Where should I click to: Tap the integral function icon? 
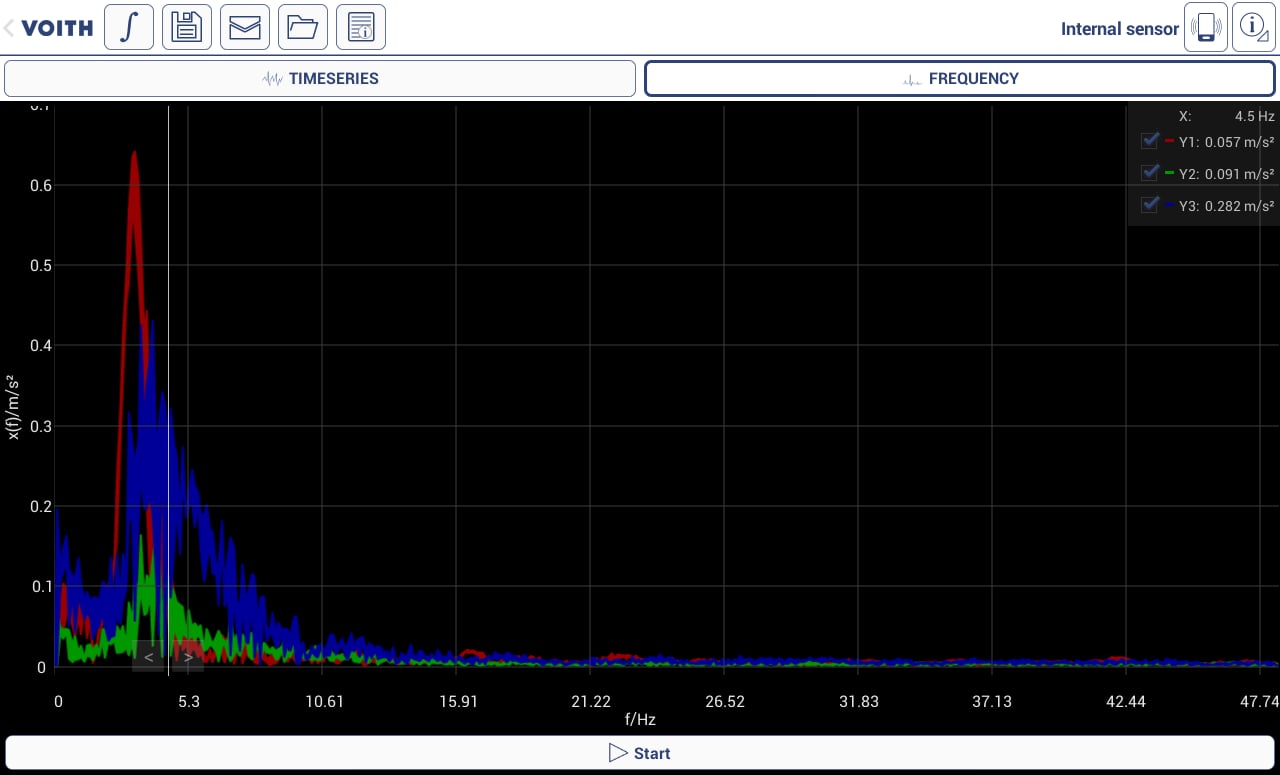(x=129, y=27)
